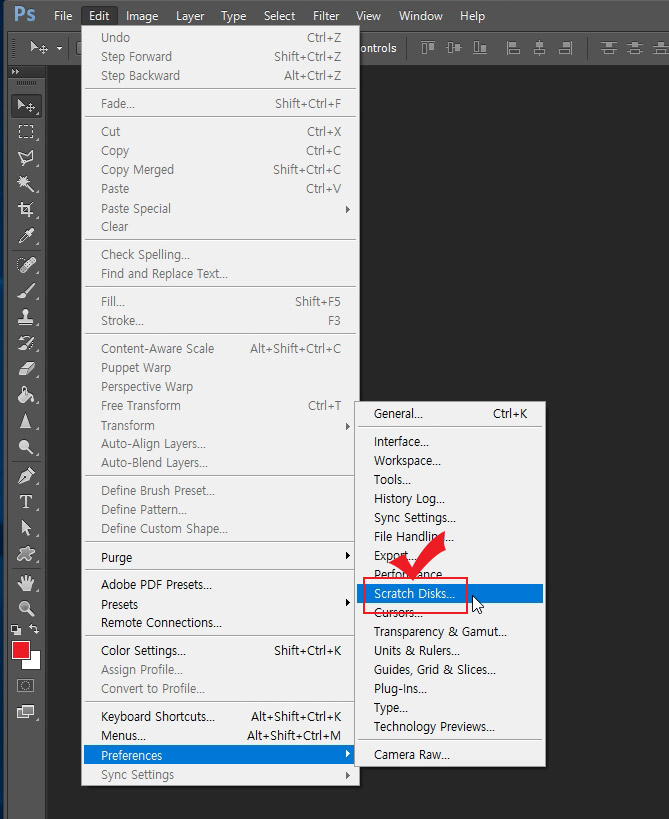Align right edges in options bar
This screenshot has width=669, height=819.
(566, 49)
